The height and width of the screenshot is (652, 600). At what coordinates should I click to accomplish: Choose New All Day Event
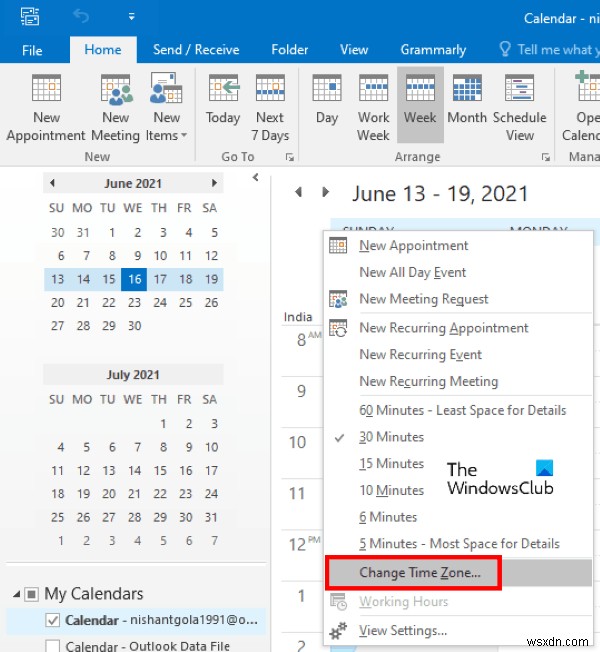458,272
